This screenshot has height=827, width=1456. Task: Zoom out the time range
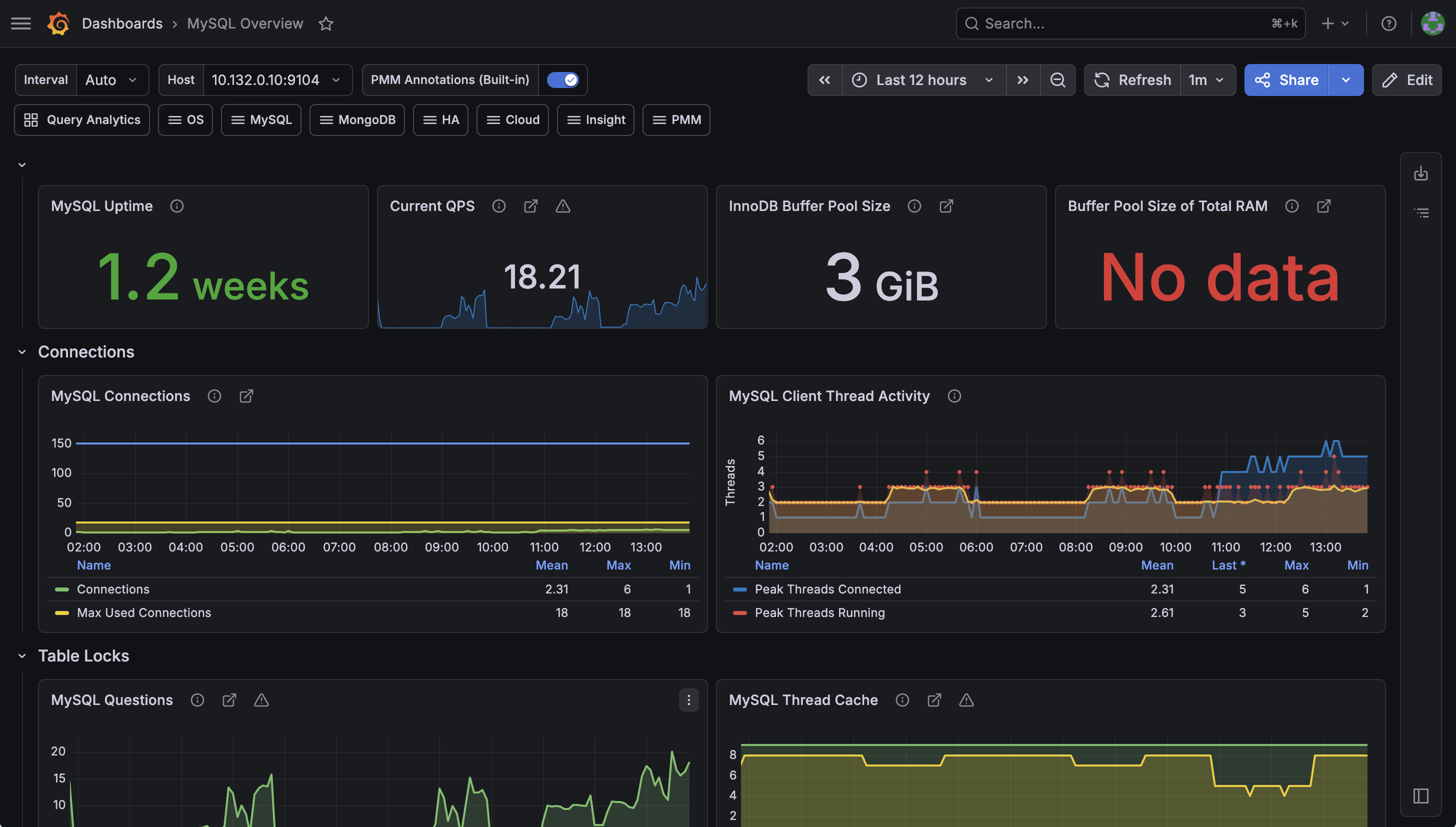pos(1057,80)
